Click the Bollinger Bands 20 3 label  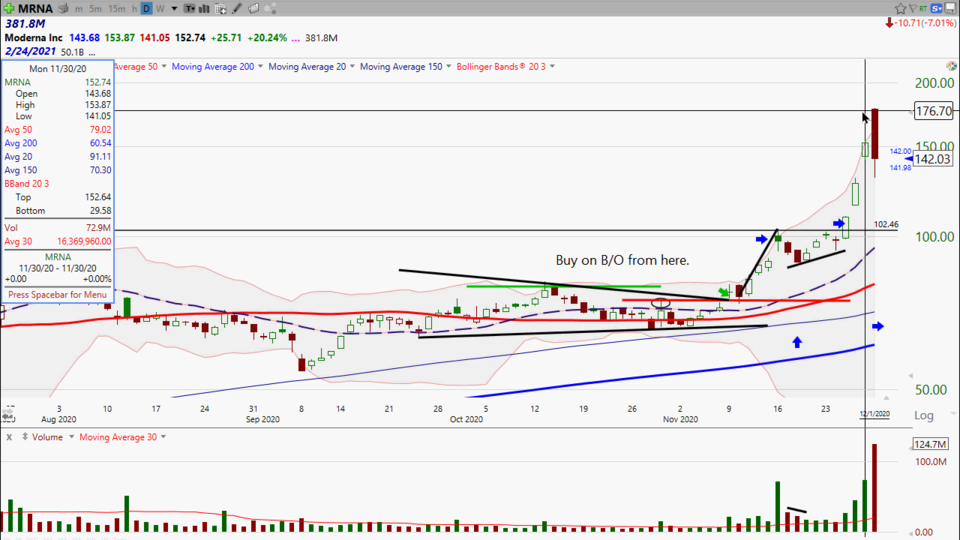click(501, 66)
